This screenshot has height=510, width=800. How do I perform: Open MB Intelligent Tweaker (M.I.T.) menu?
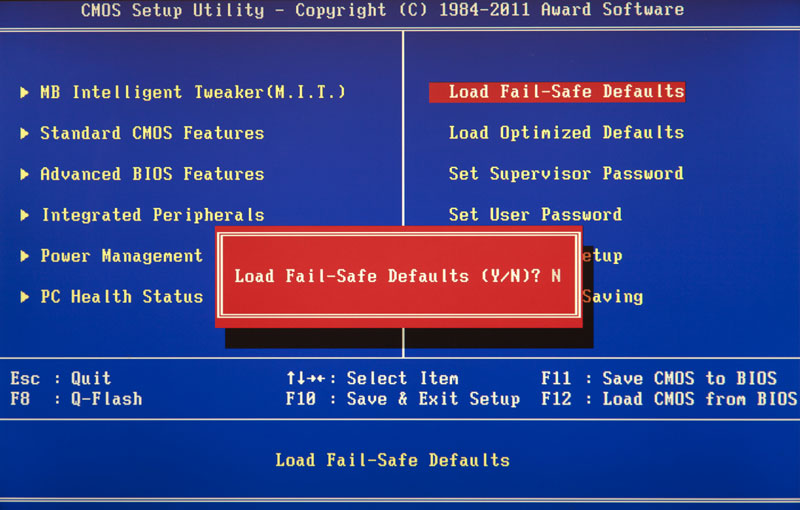tap(193, 92)
